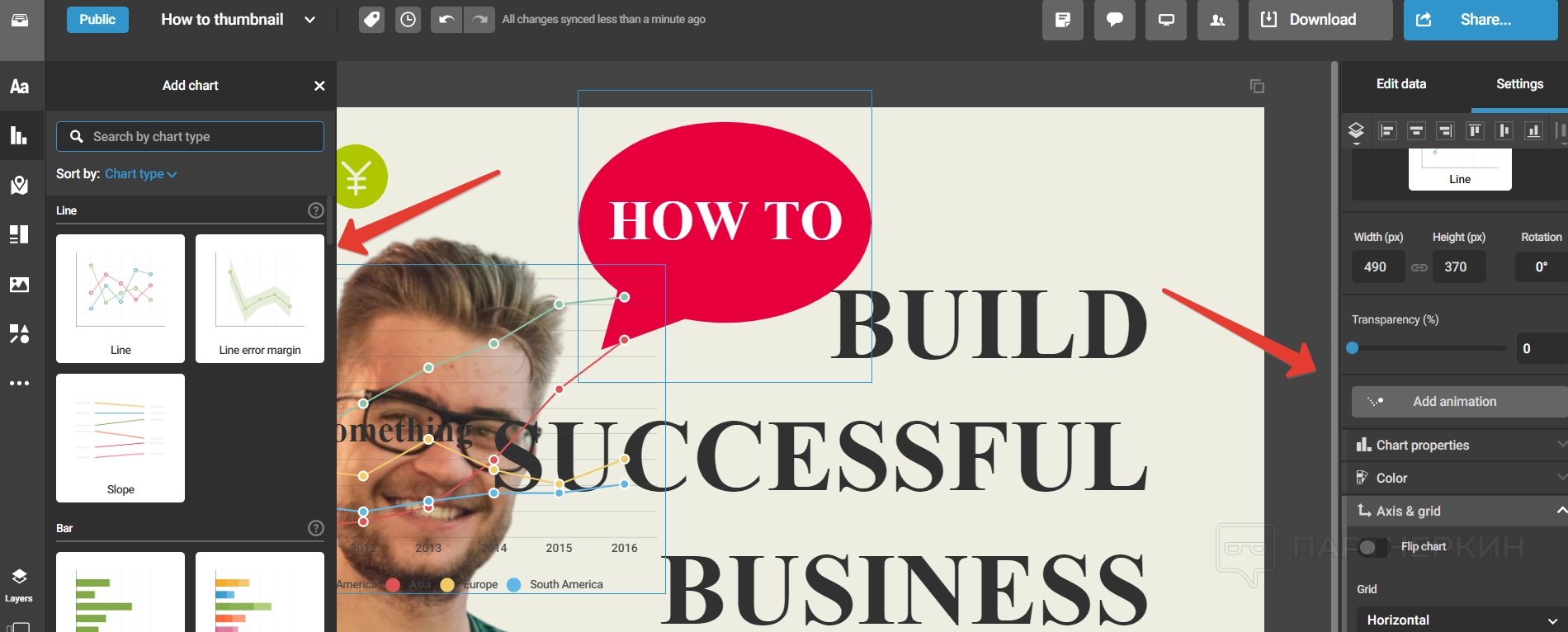The width and height of the screenshot is (1568, 632).
Task: Open the library icon in the top-left corner
Action: point(20,20)
